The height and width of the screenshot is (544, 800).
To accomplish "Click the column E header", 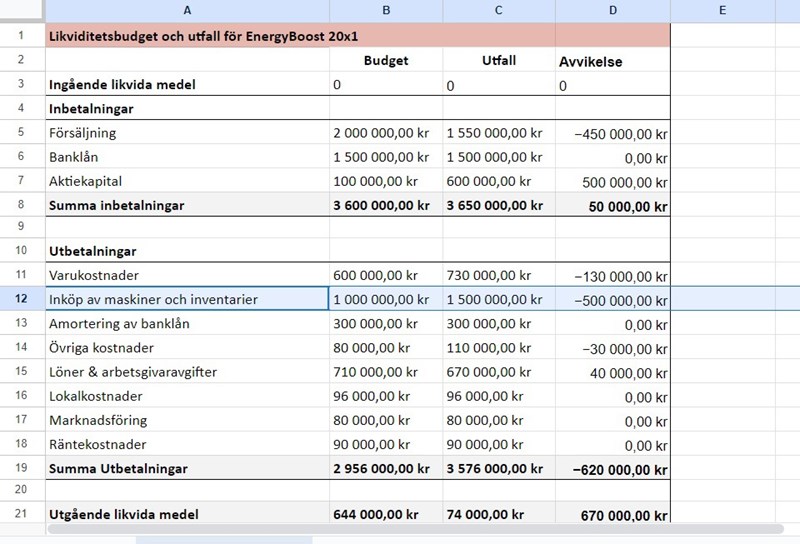I will click(x=721, y=11).
